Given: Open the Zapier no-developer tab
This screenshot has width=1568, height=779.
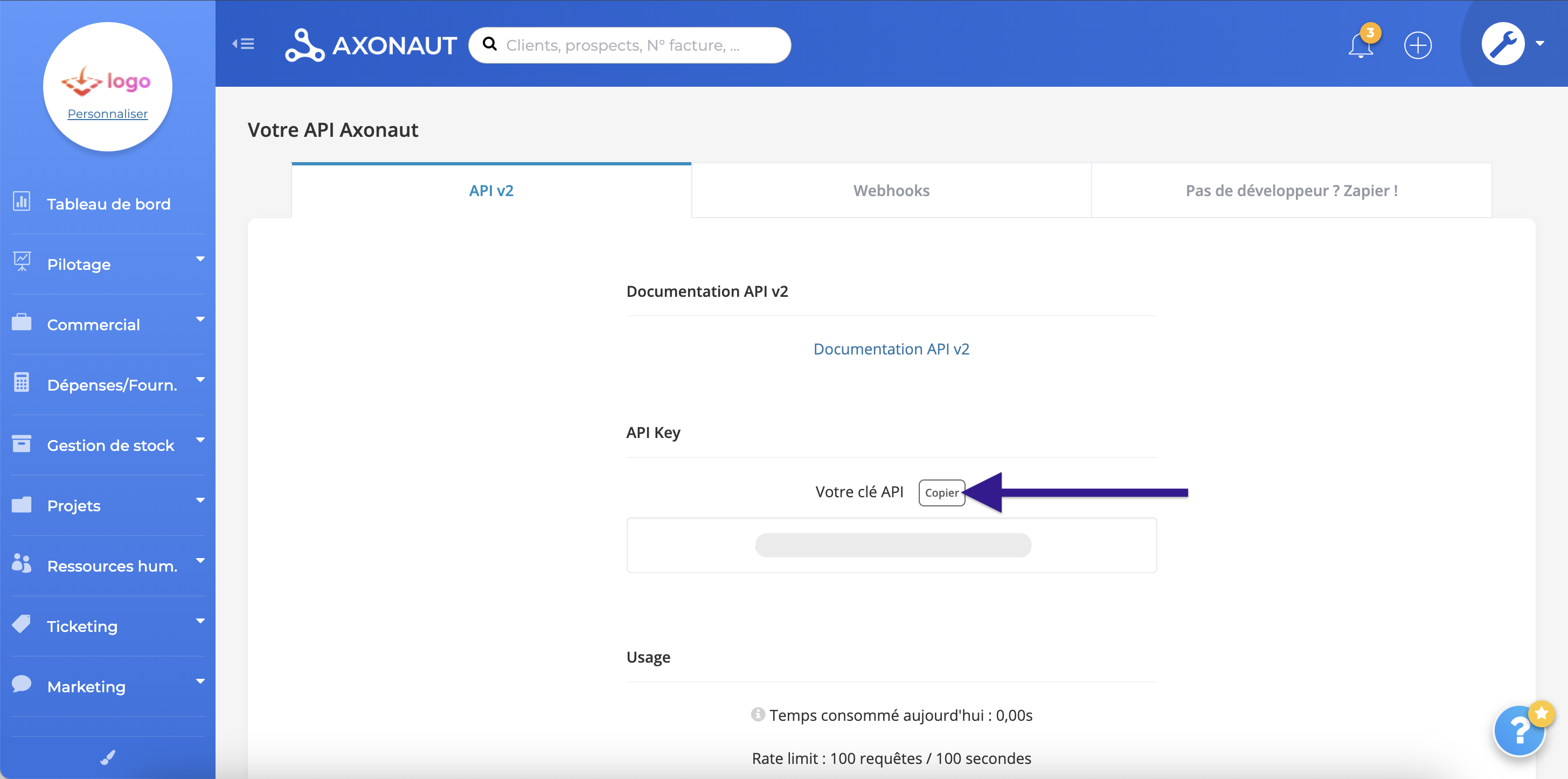Looking at the screenshot, I should 1291,191.
